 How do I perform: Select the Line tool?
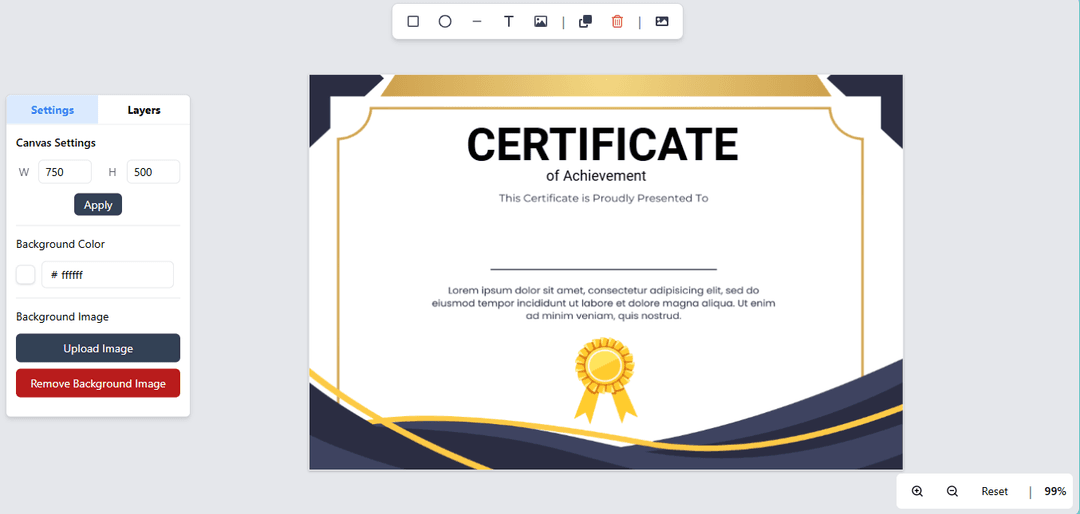(x=477, y=21)
